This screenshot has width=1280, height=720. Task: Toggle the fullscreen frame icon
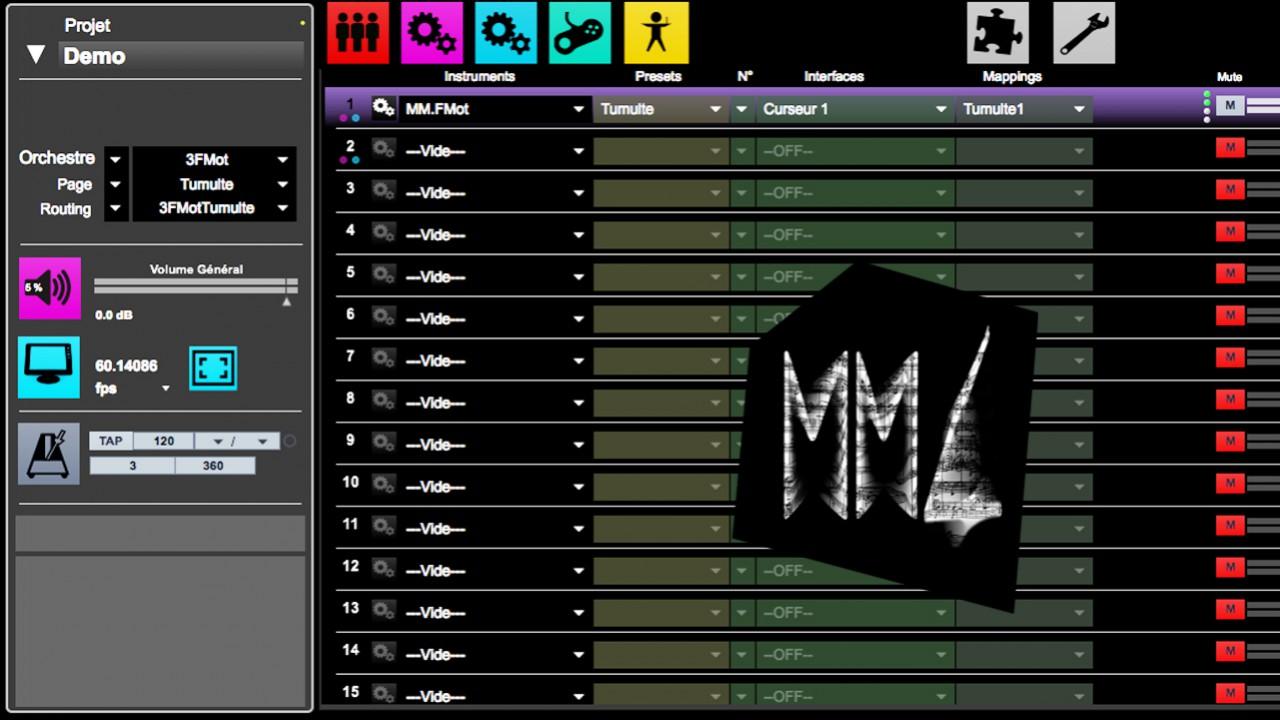pyautogui.click(x=213, y=368)
